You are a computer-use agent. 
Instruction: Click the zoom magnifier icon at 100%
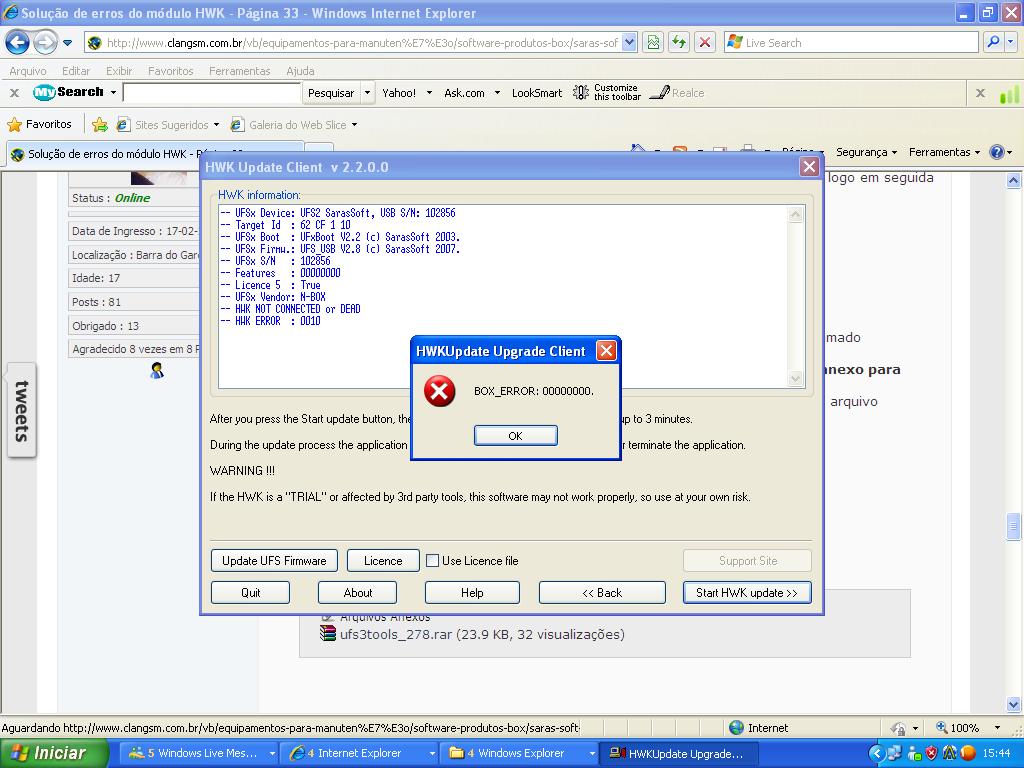click(x=942, y=728)
